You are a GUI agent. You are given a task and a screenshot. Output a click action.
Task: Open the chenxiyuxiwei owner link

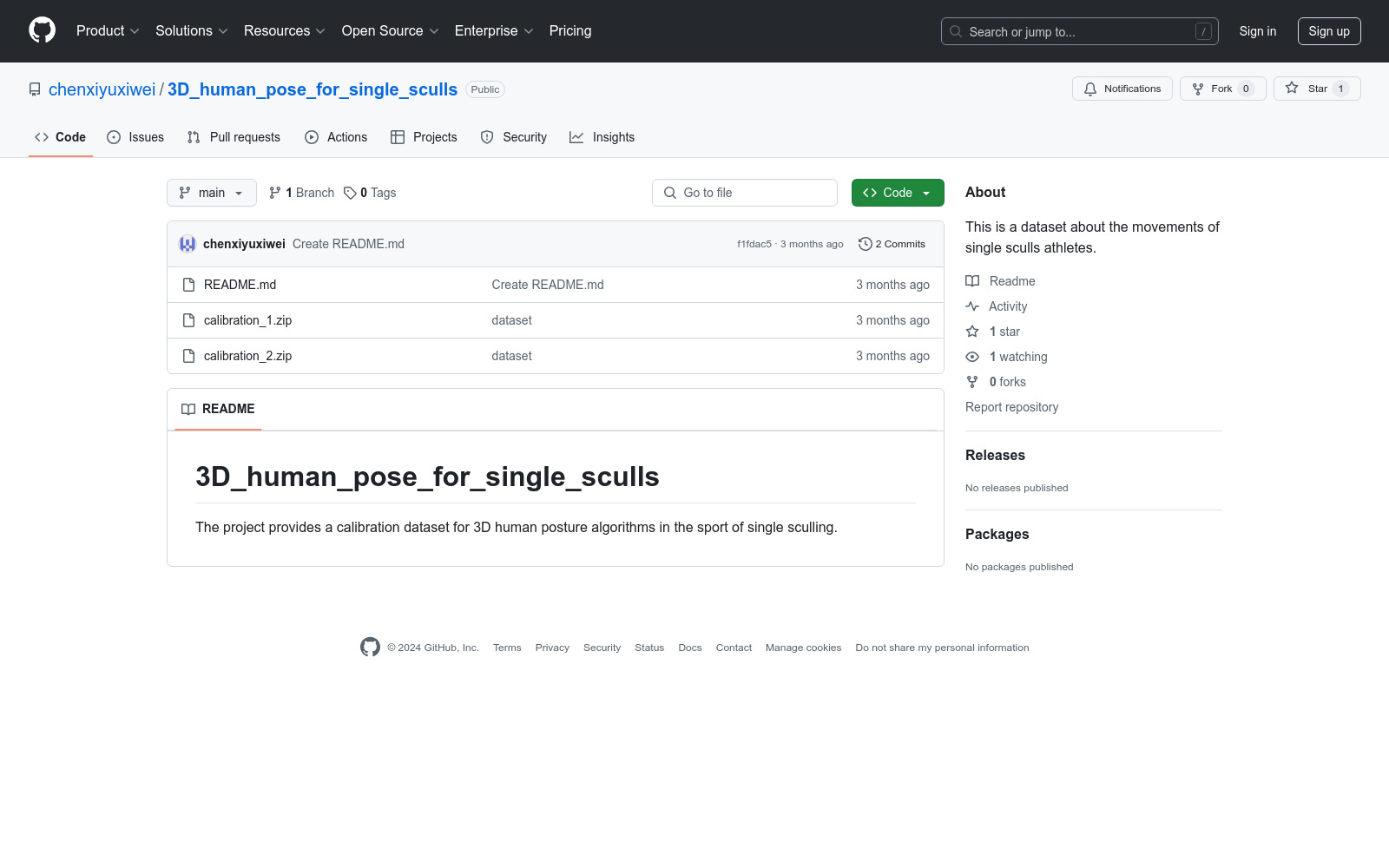(102, 89)
